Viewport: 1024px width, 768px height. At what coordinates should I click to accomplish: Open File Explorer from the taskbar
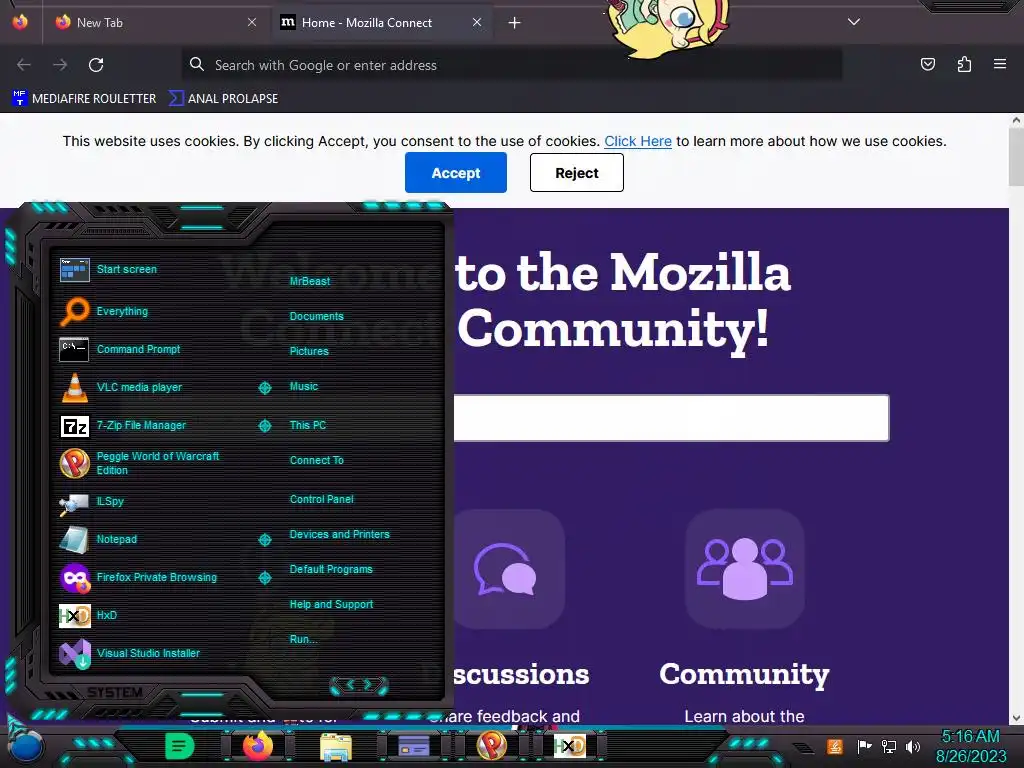pos(336,746)
